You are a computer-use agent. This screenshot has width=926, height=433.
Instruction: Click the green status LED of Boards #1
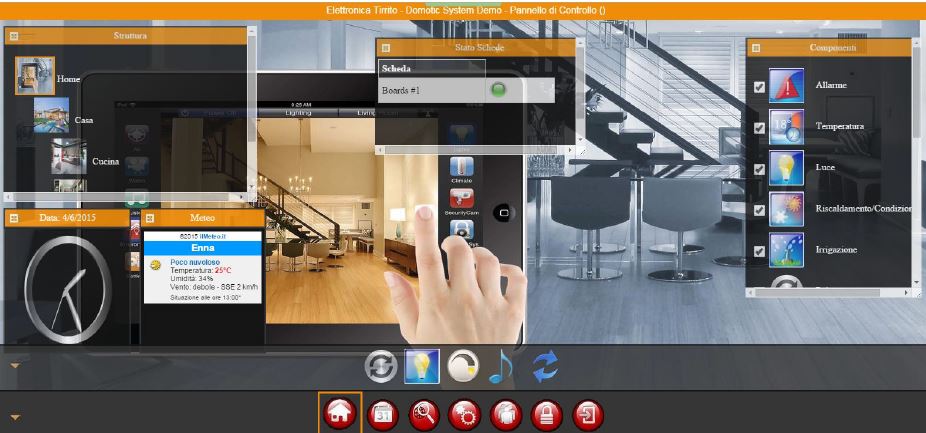tap(499, 90)
